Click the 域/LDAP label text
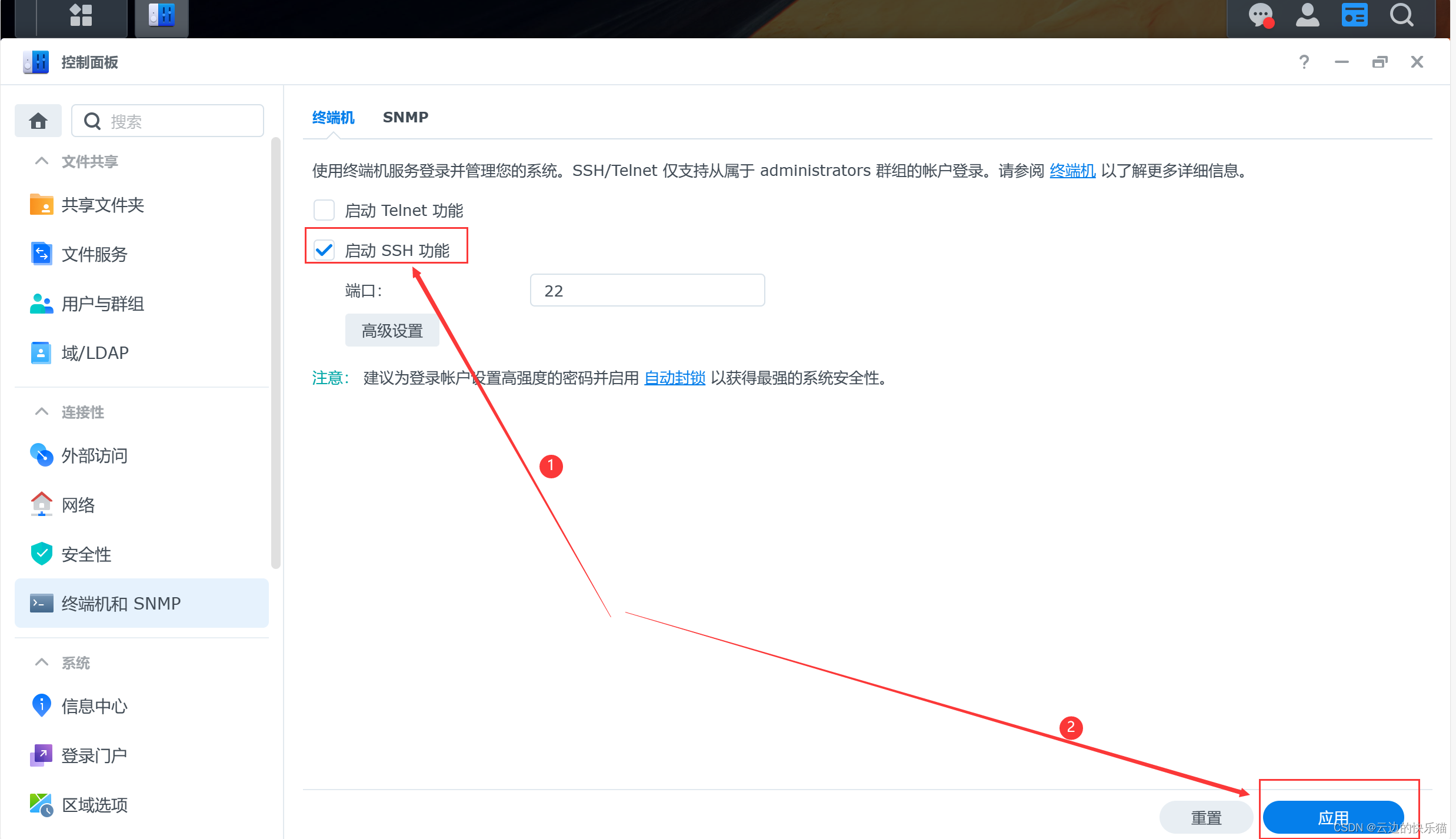This screenshot has width=1456, height=839. (x=95, y=353)
